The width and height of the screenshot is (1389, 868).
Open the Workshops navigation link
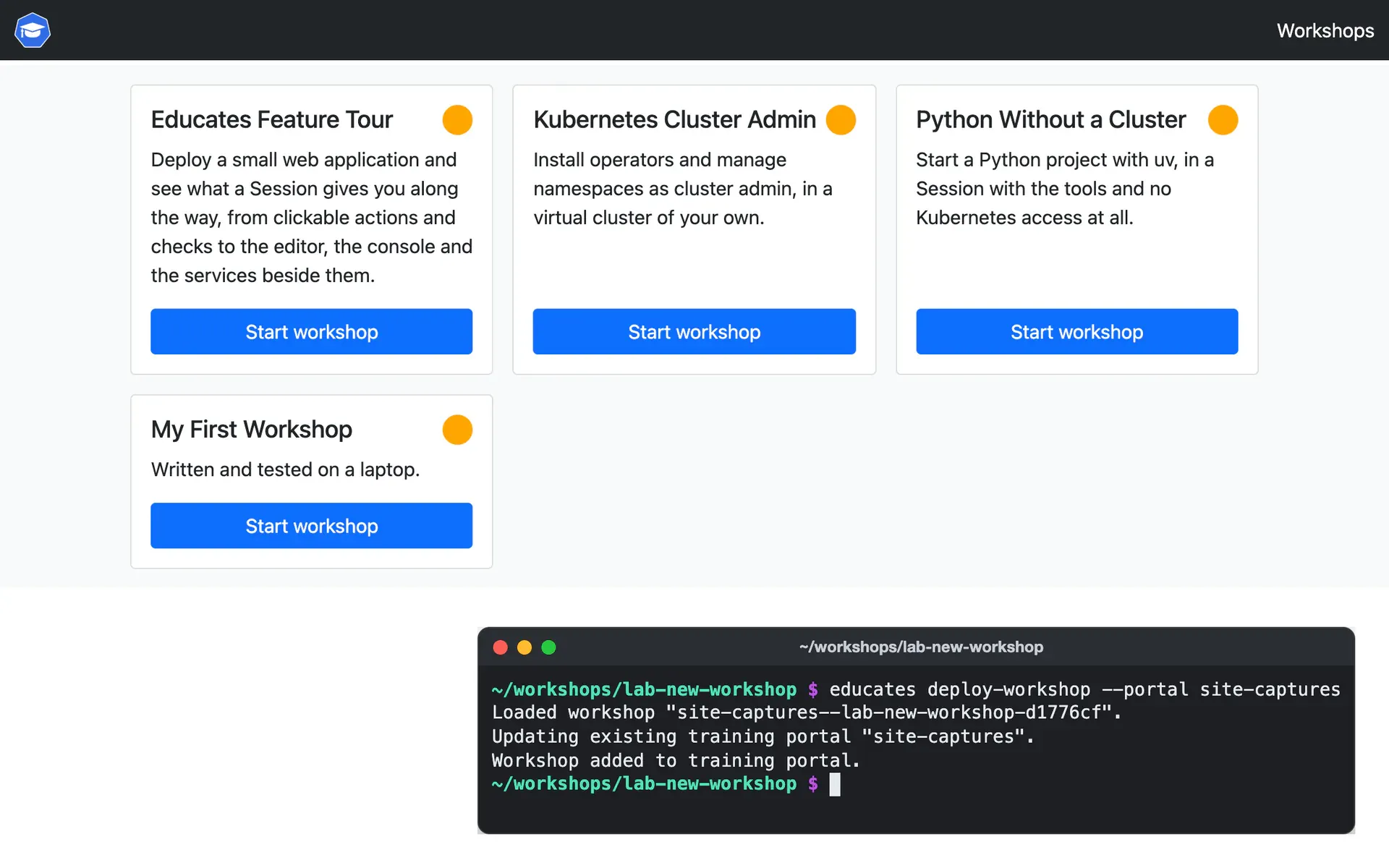(x=1325, y=30)
